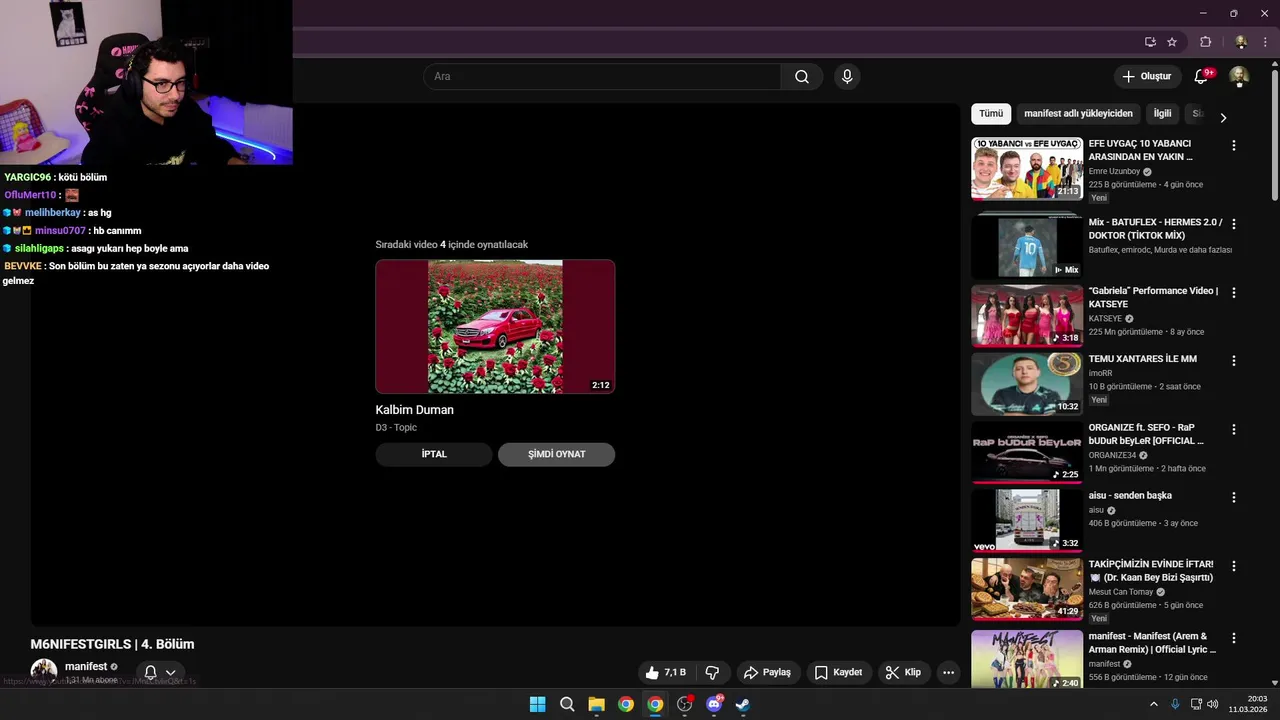This screenshot has width=1280, height=720.
Task: Select manifest adlı yükleyiciden chip
Action: coord(1078,114)
